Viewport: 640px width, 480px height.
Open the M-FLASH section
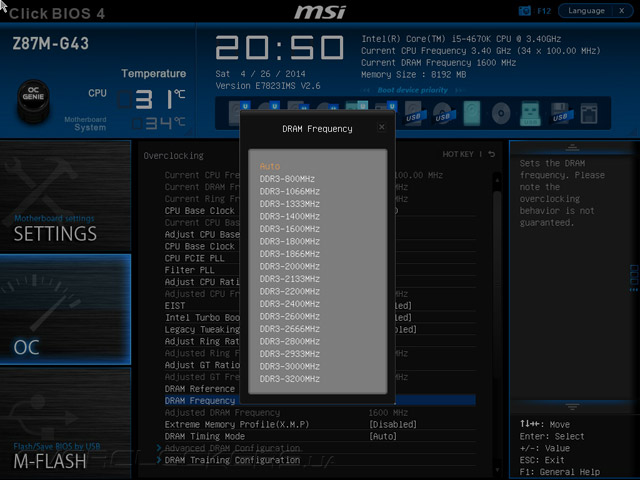coord(65,422)
